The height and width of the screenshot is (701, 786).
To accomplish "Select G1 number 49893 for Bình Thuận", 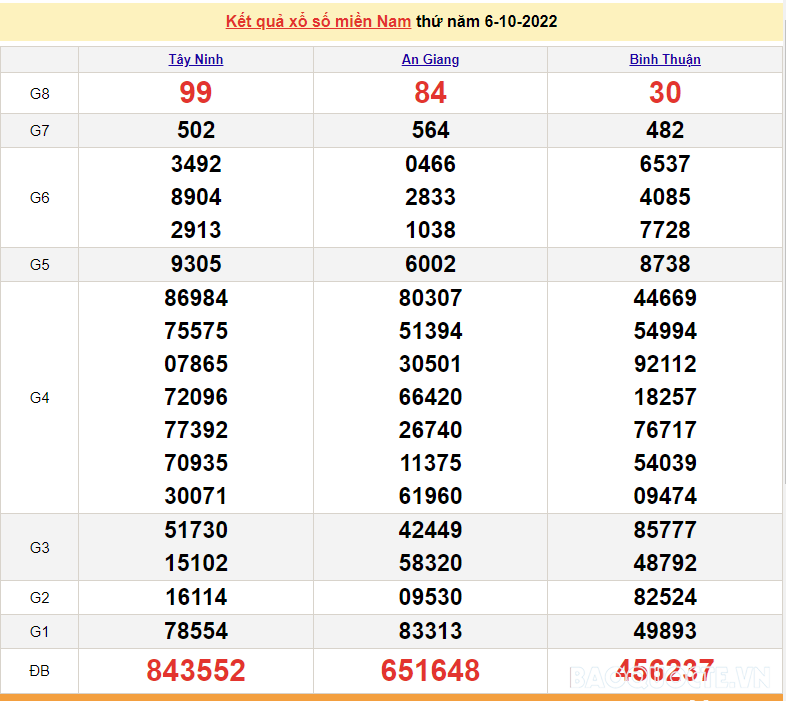I will point(665,631).
